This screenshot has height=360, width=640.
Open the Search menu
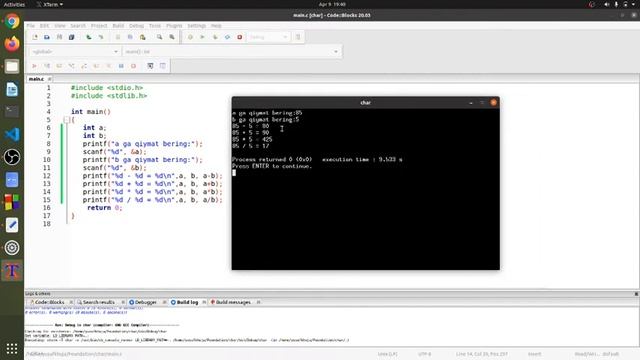(x=78, y=26)
